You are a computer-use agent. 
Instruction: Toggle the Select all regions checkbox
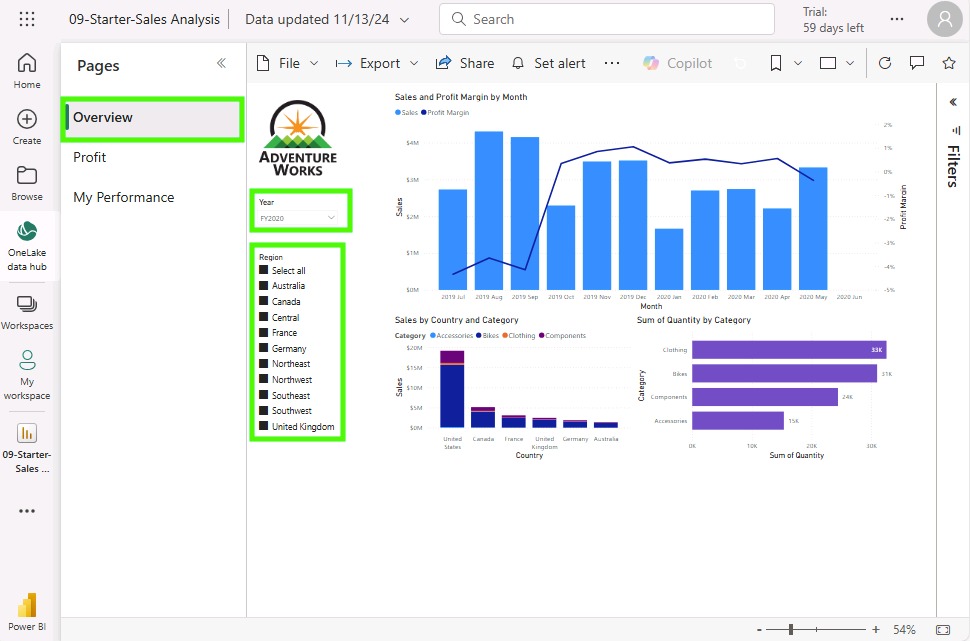[264, 269]
